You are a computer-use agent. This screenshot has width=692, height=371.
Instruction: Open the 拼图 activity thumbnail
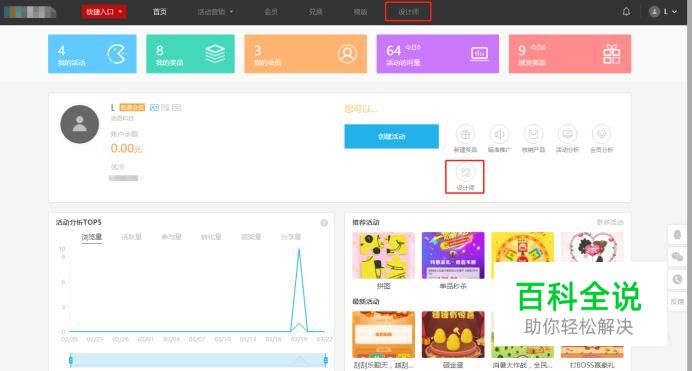(x=384, y=255)
